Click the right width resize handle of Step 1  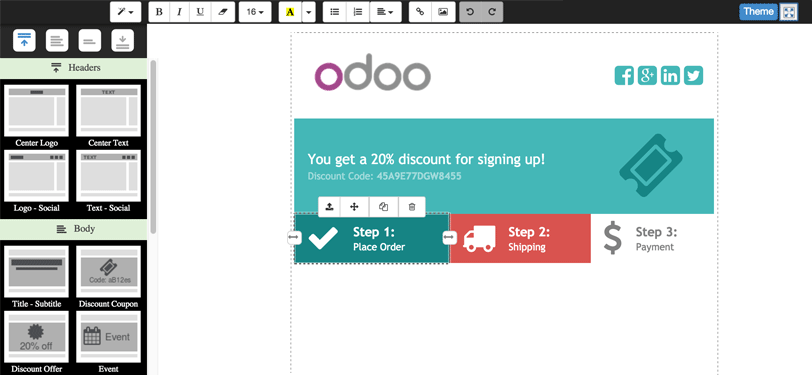point(449,237)
